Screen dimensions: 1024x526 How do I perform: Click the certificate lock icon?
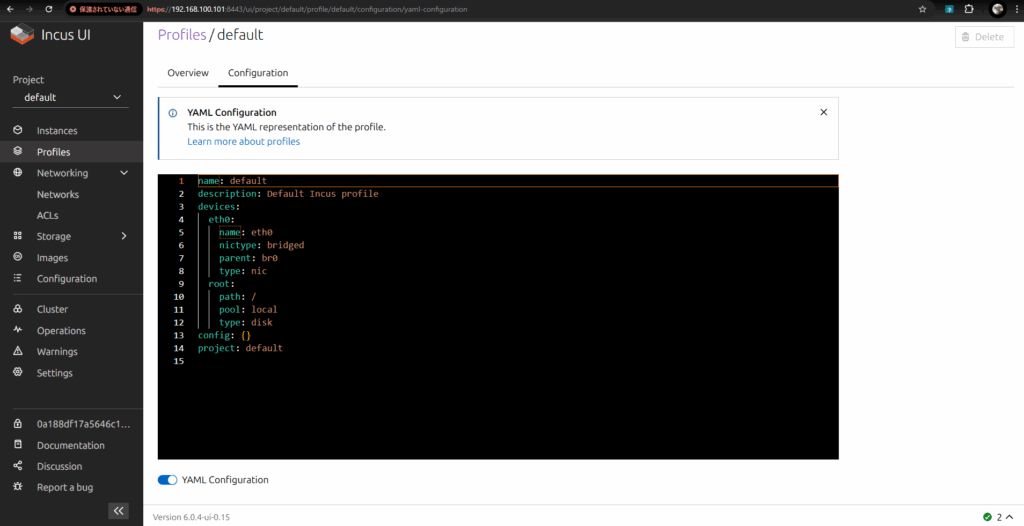click(x=18, y=424)
